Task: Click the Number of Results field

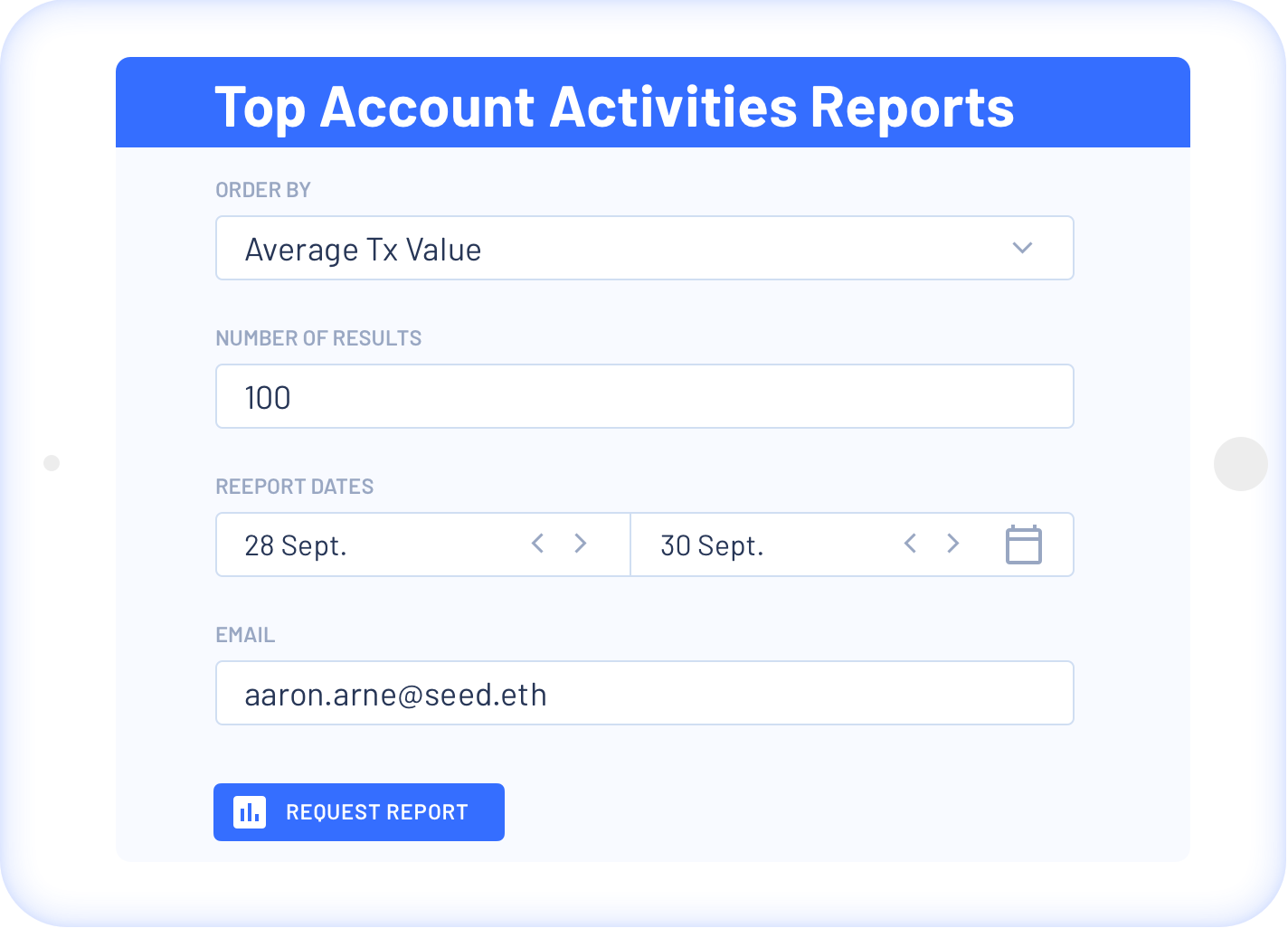Action: [644, 396]
